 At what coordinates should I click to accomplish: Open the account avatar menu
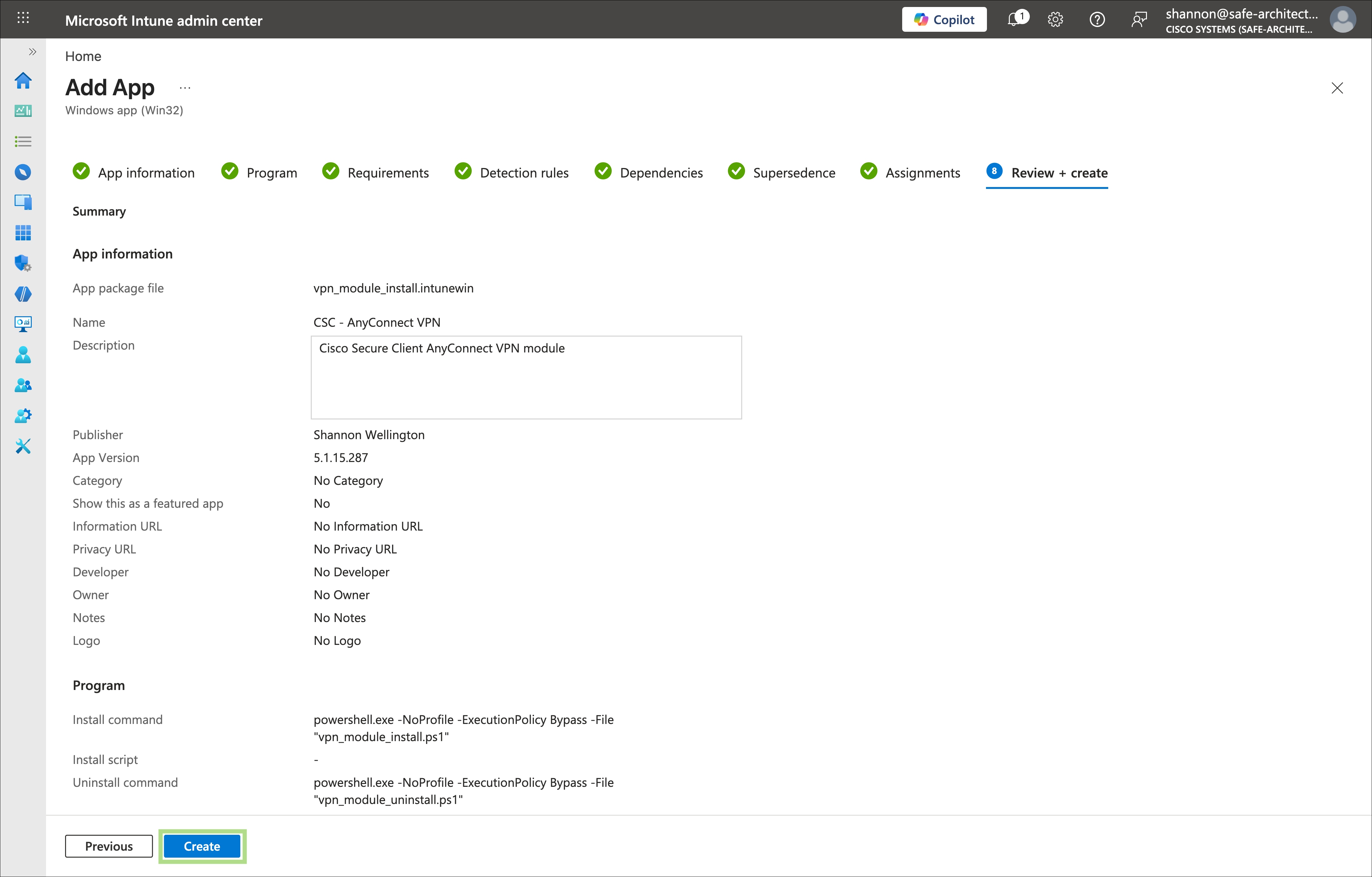[x=1342, y=20]
